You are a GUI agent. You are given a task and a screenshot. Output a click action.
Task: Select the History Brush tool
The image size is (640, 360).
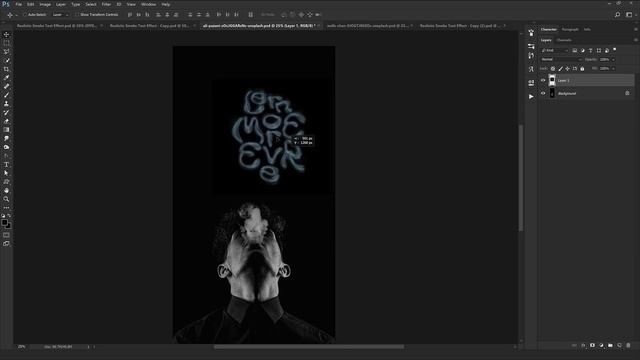(x=6, y=112)
